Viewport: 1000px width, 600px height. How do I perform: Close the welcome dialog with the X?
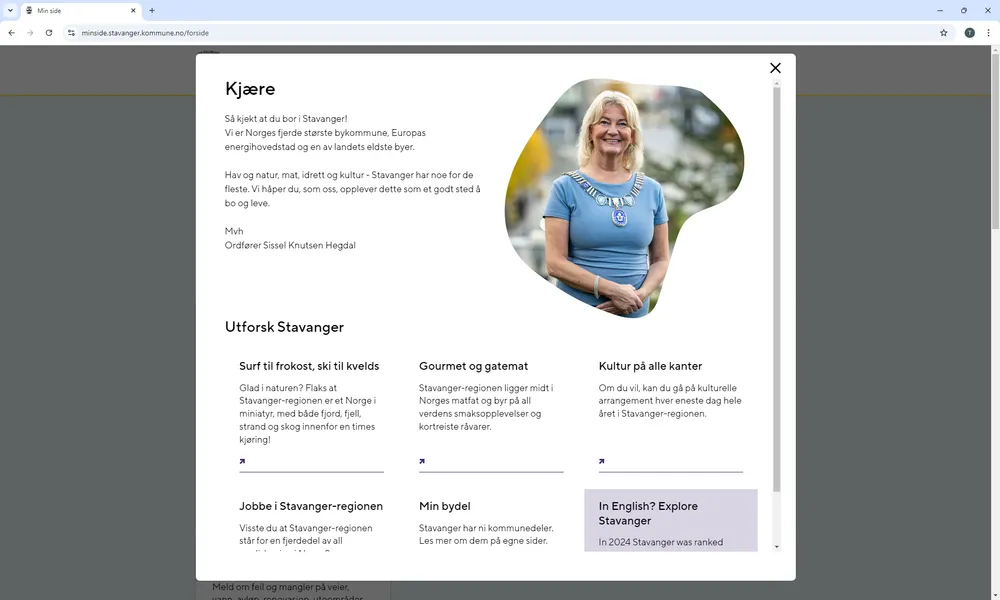tap(775, 68)
